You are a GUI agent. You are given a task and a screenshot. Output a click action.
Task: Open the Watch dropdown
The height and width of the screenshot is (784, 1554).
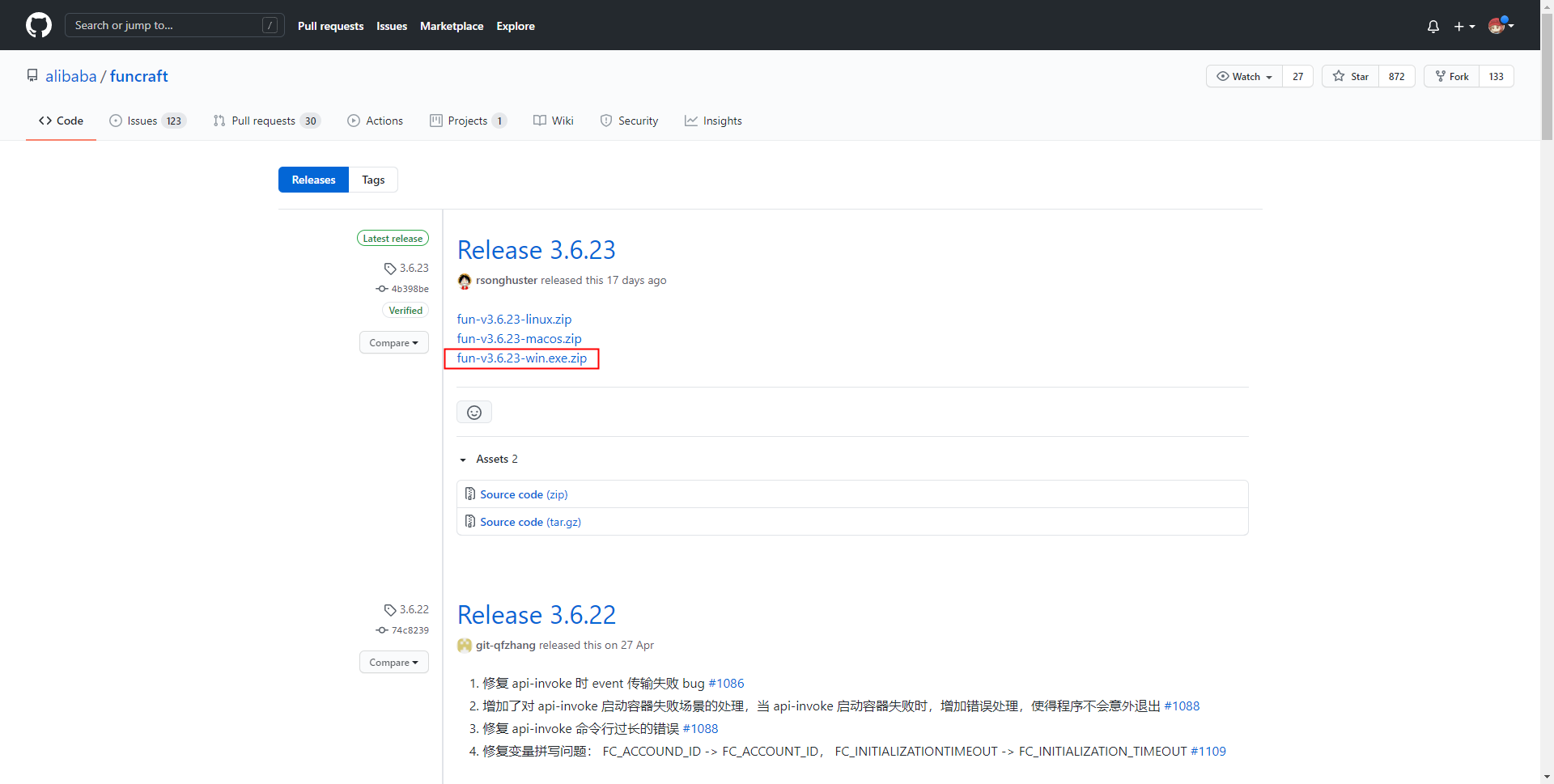click(x=1244, y=76)
